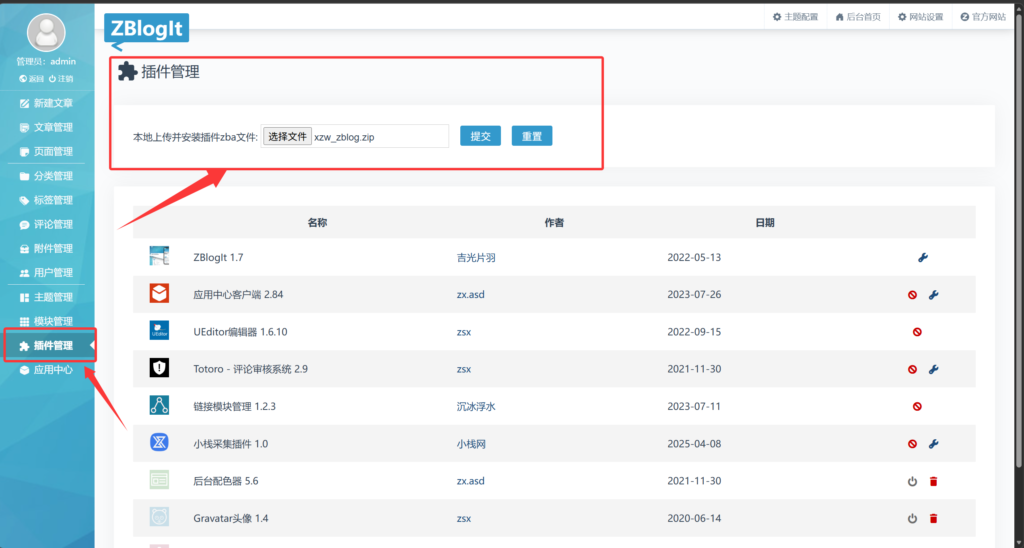Open the 小栈采集插件 wrench settings
Image resolution: width=1024 pixels, height=548 pixels.
(x=933, y=443)
